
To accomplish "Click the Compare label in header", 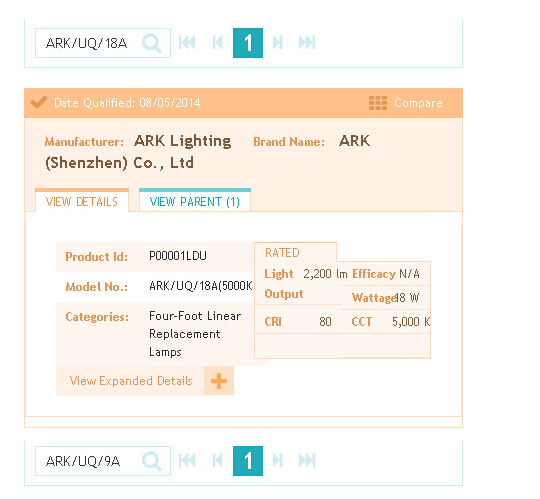I will 418,103.
